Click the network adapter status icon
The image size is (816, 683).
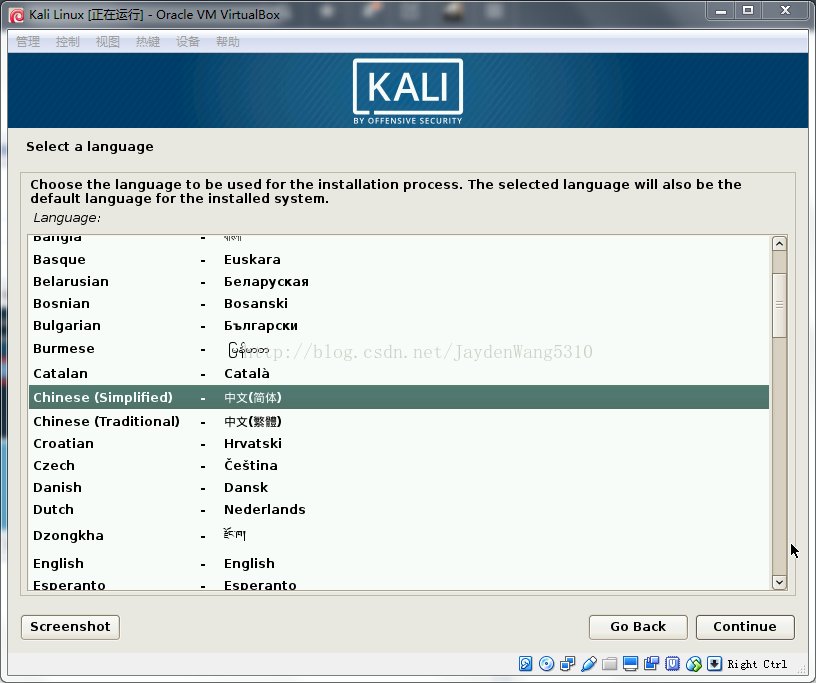[568, 664]
